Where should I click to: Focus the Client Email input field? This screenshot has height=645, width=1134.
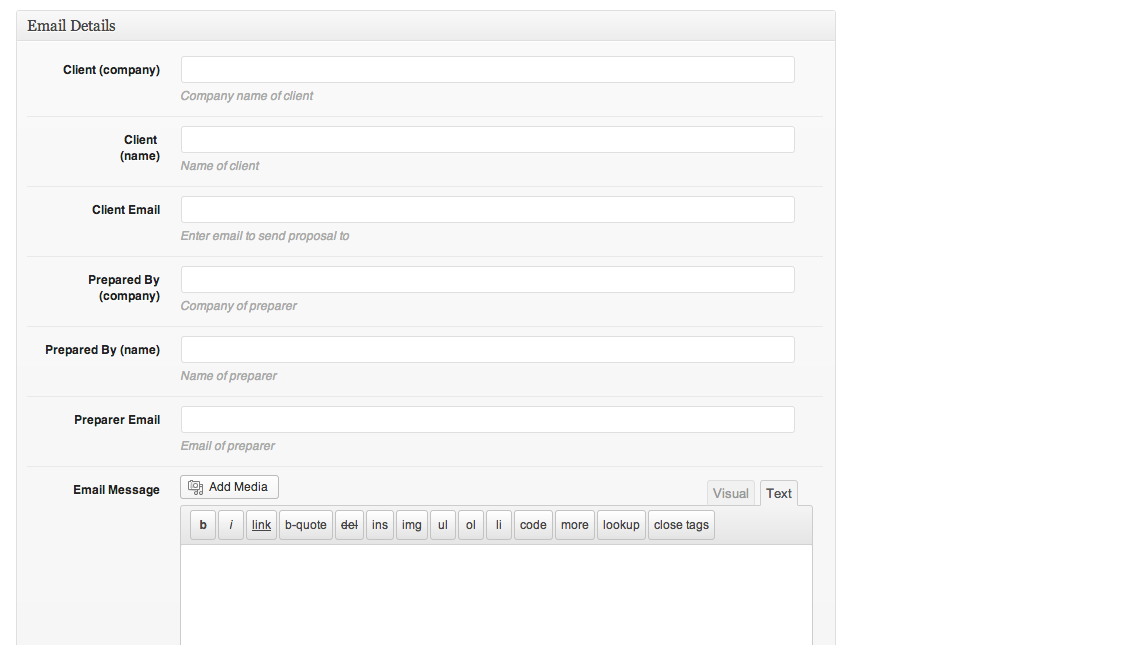click(x=487, y=210)
